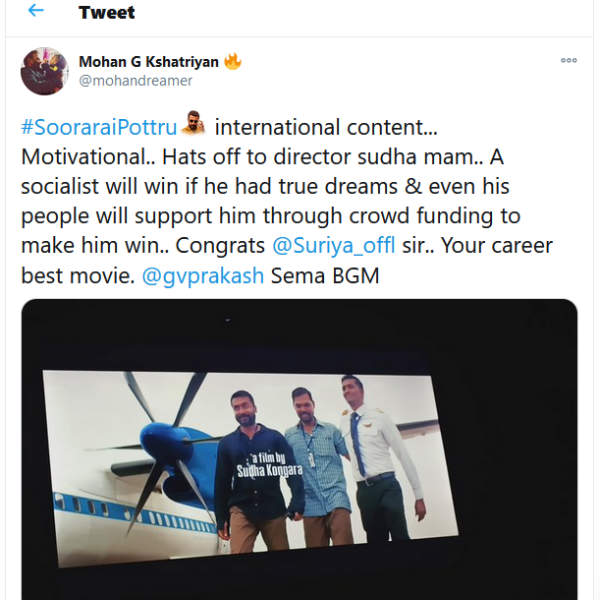Open the tweet's more options menu
Image resolution: width=600 pixels, height=600 pixels.
(x=569, y=61)
